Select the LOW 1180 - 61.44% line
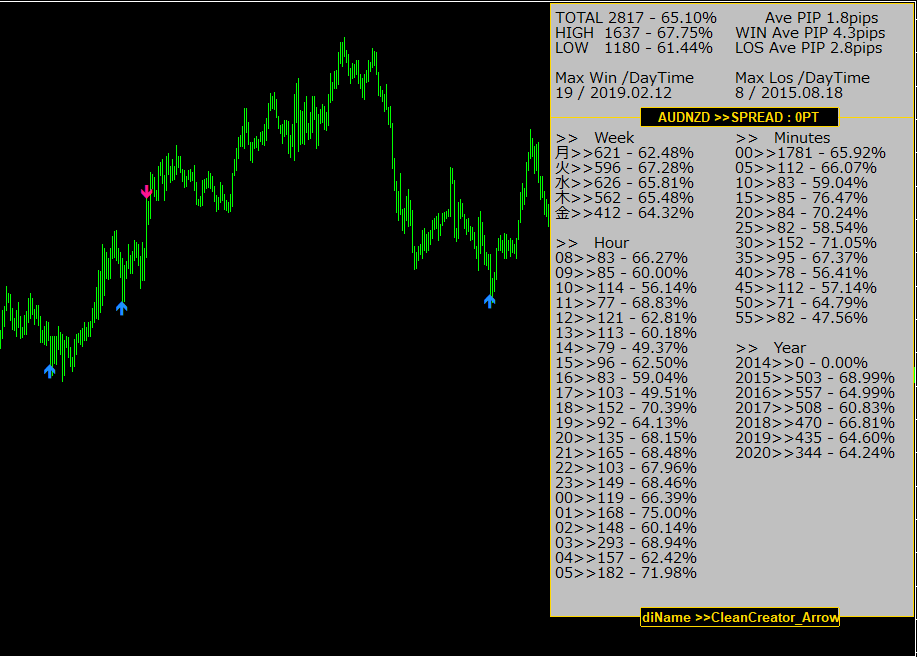The width and height of the screenshot is (917, 657). click(x=634, y=48)
